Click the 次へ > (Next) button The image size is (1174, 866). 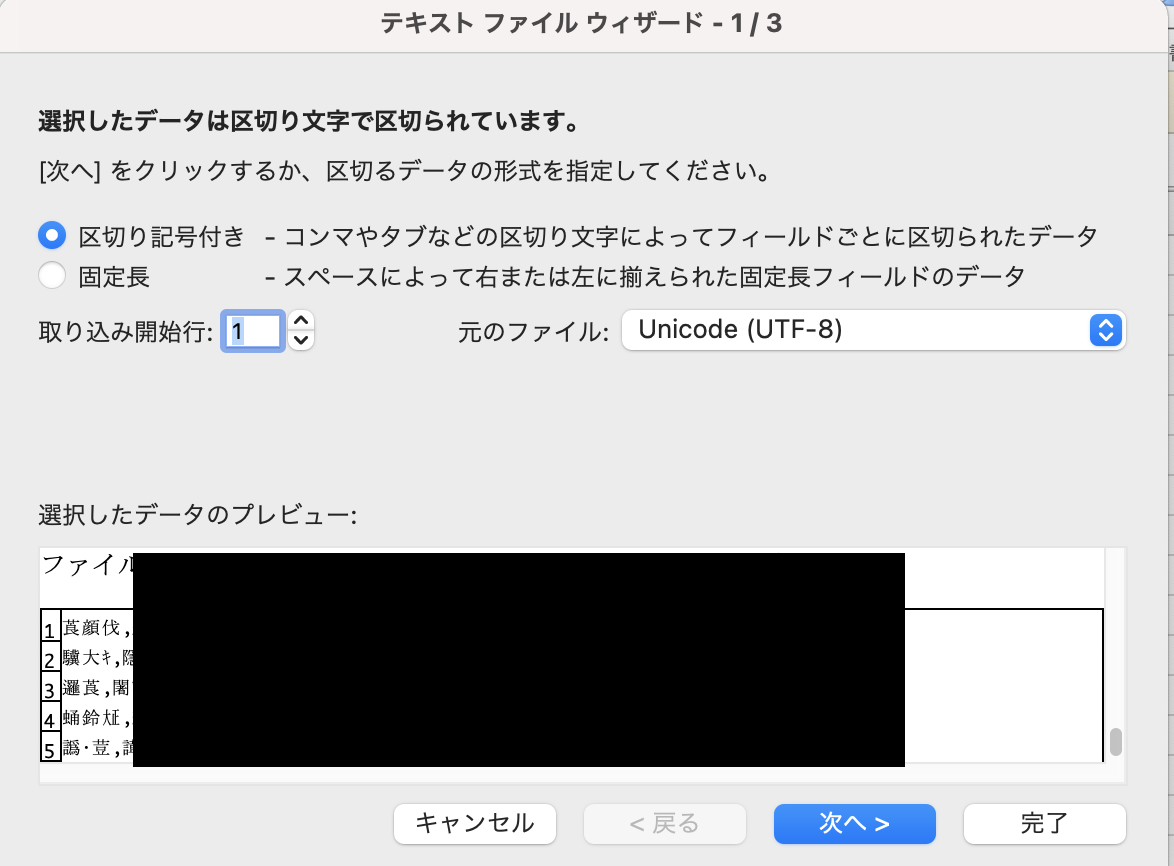tap(854, 823)
